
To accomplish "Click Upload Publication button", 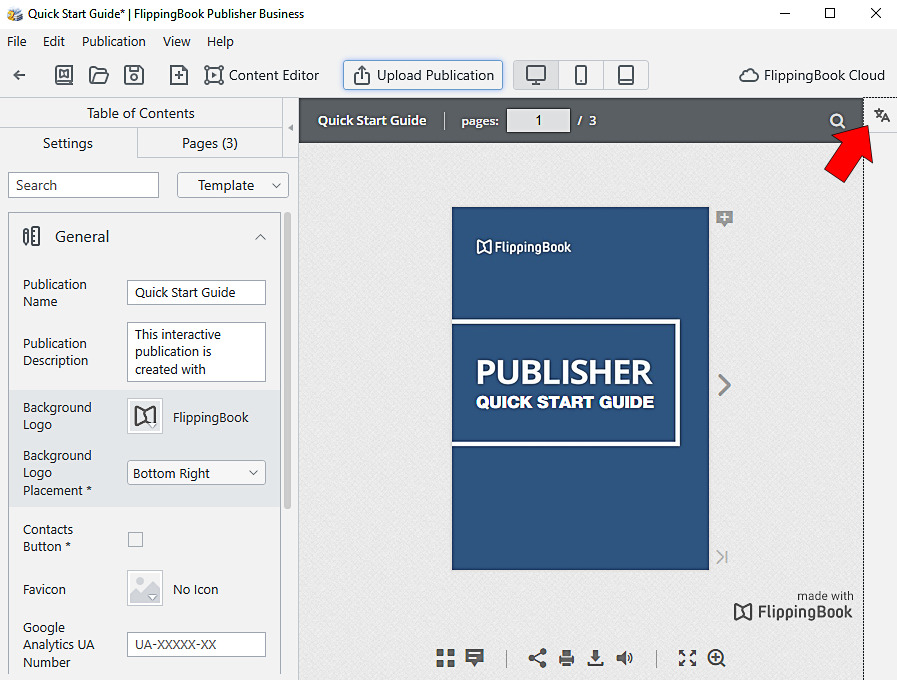I will click(423, 75).
